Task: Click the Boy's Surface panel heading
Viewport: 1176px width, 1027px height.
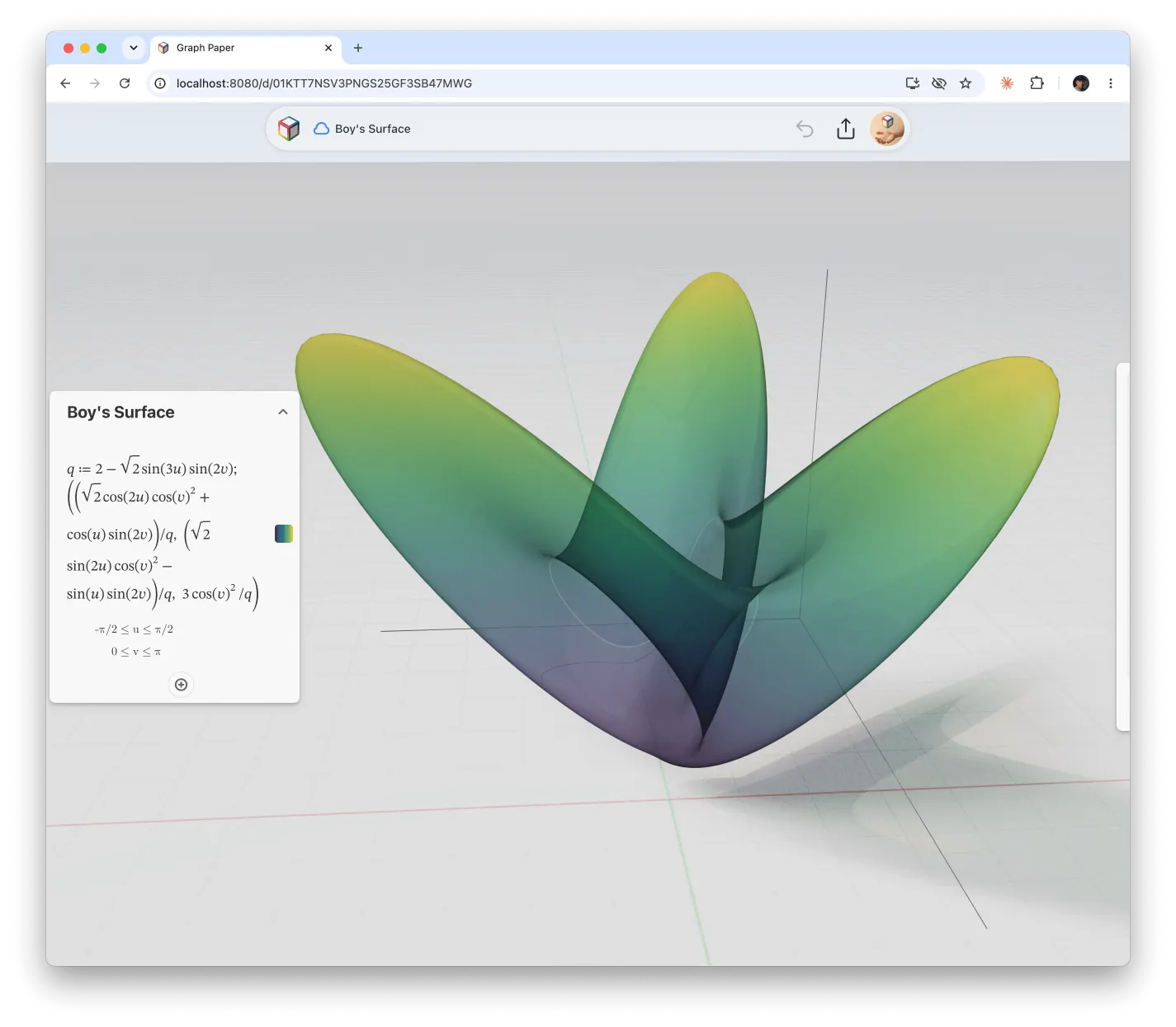Action: coord(120,412)
